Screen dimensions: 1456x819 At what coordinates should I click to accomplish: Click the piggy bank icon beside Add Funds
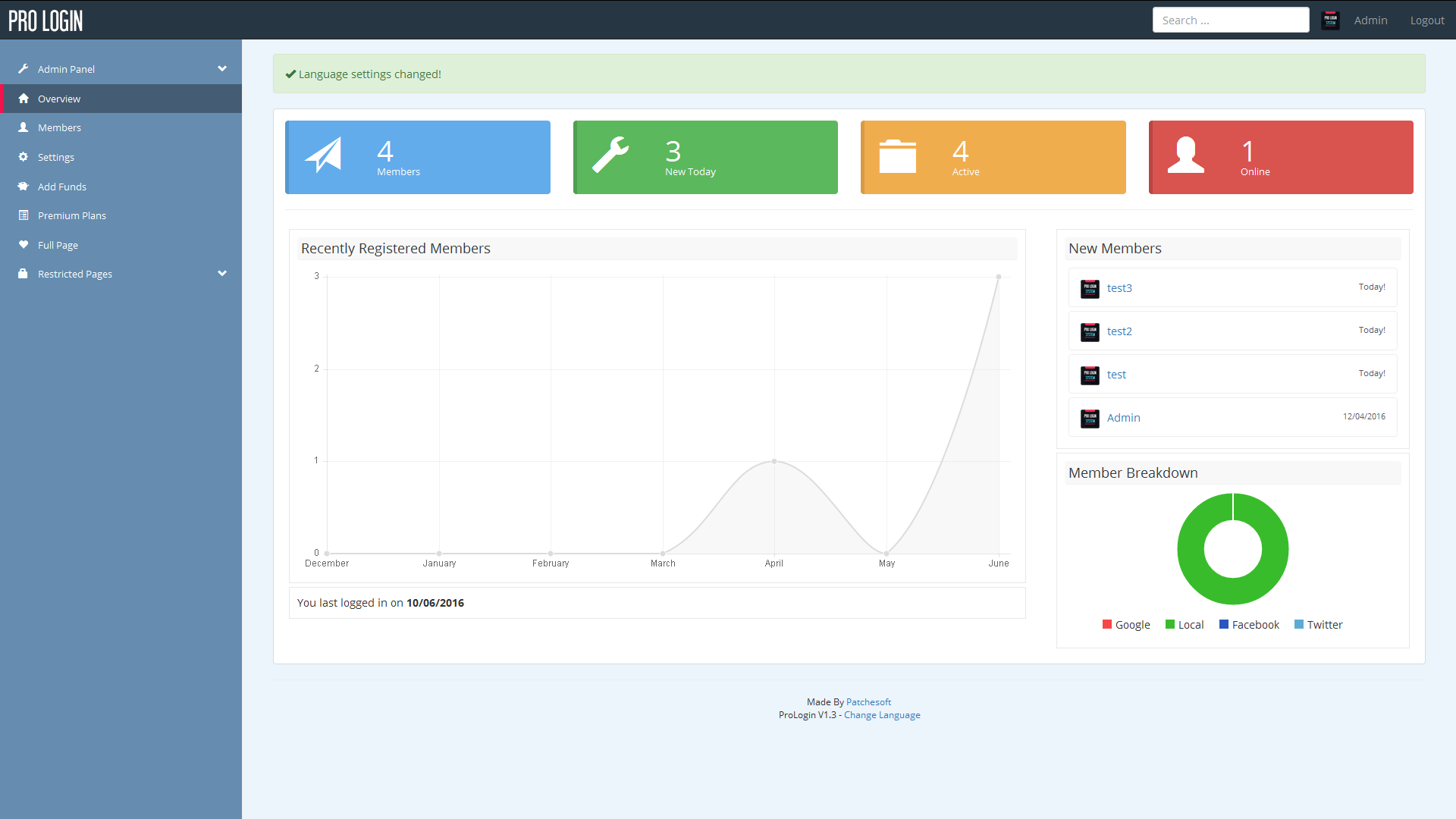24,187
